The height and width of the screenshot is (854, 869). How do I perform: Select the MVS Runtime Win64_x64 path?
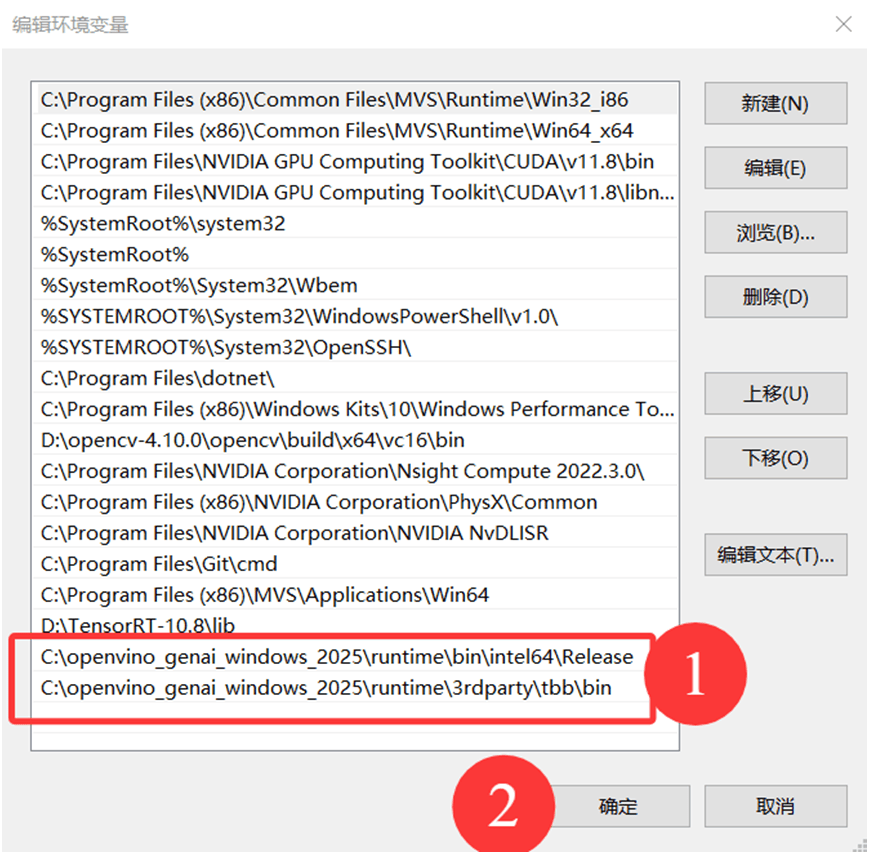click(x=355, y=131)
